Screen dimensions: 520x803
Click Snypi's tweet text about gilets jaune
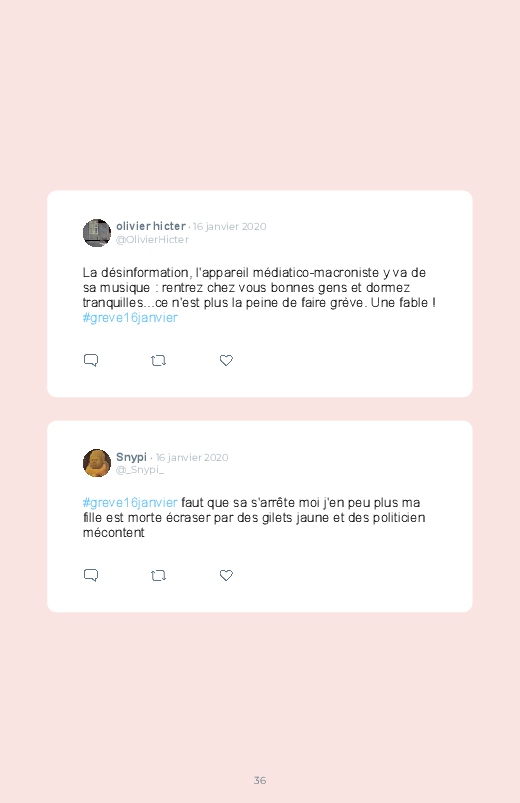[254, 518]
